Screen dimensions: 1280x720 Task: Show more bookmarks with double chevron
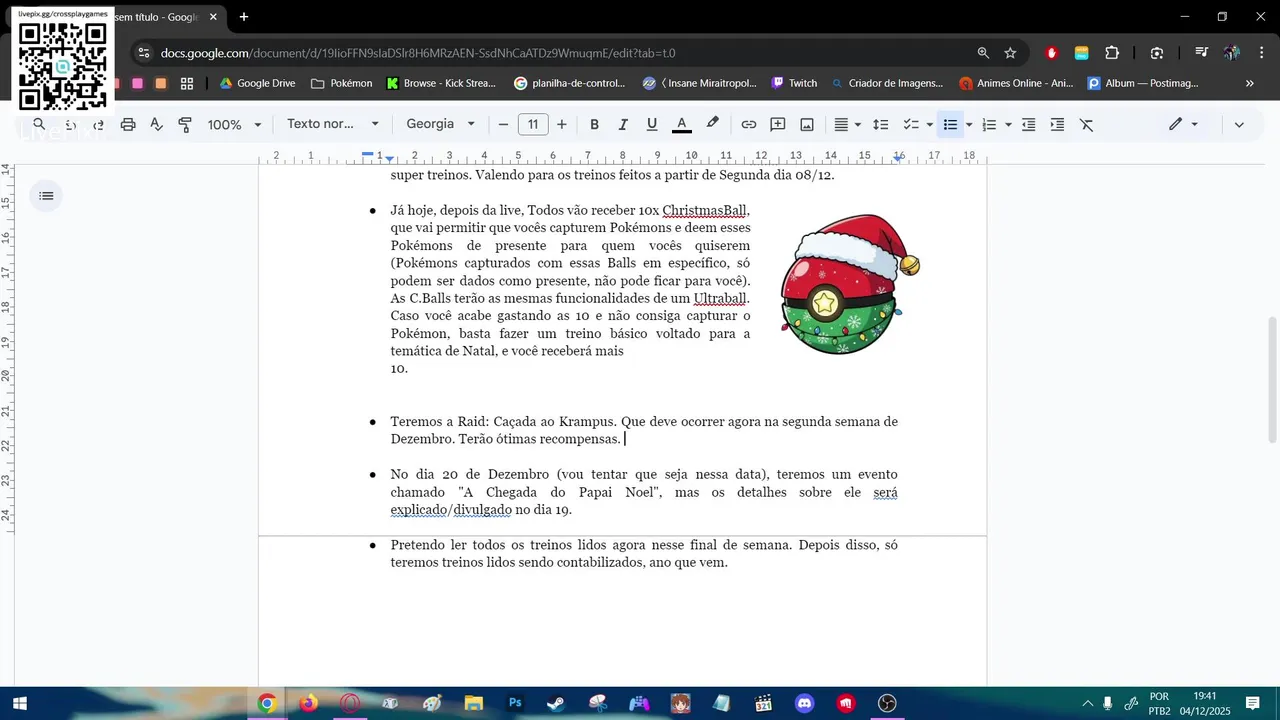point(1249,83)
